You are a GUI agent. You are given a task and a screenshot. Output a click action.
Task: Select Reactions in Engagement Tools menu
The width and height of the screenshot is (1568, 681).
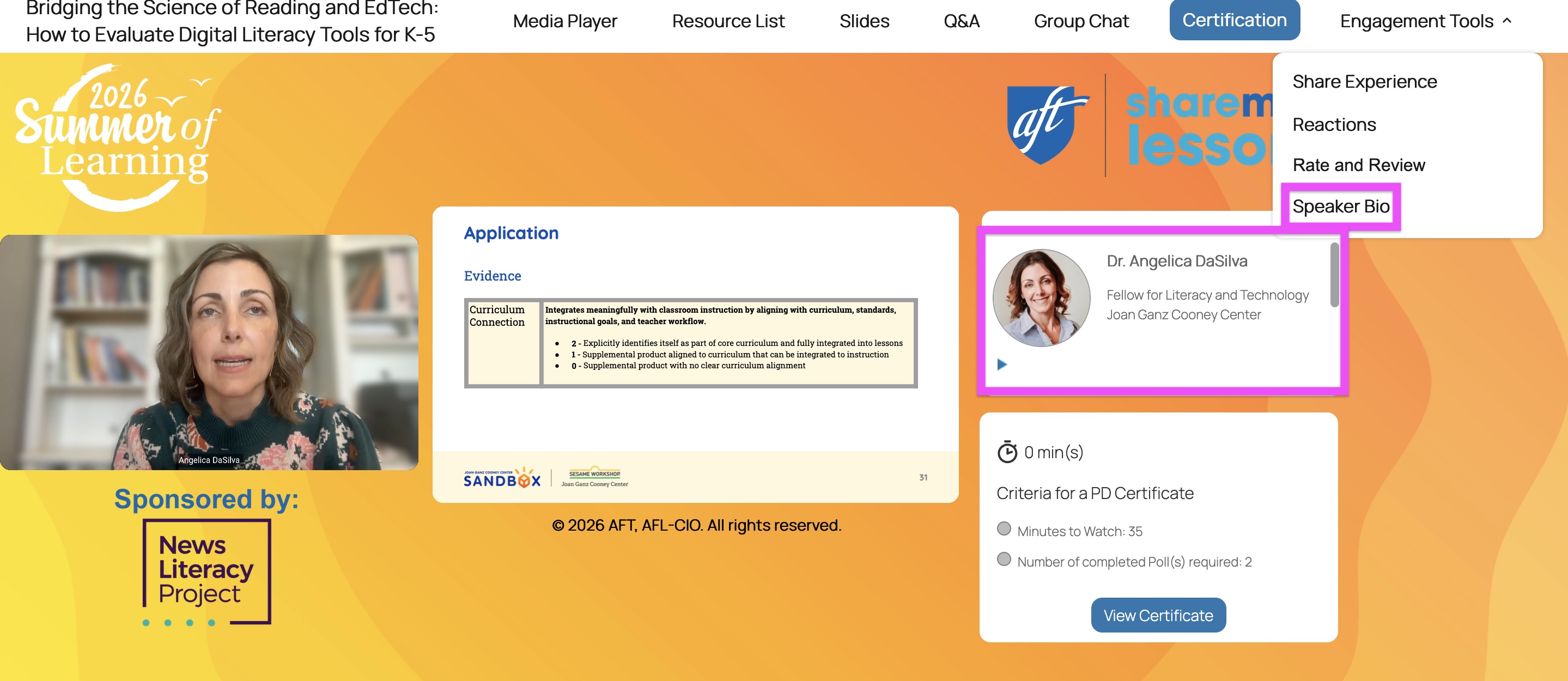point(1334,124)
